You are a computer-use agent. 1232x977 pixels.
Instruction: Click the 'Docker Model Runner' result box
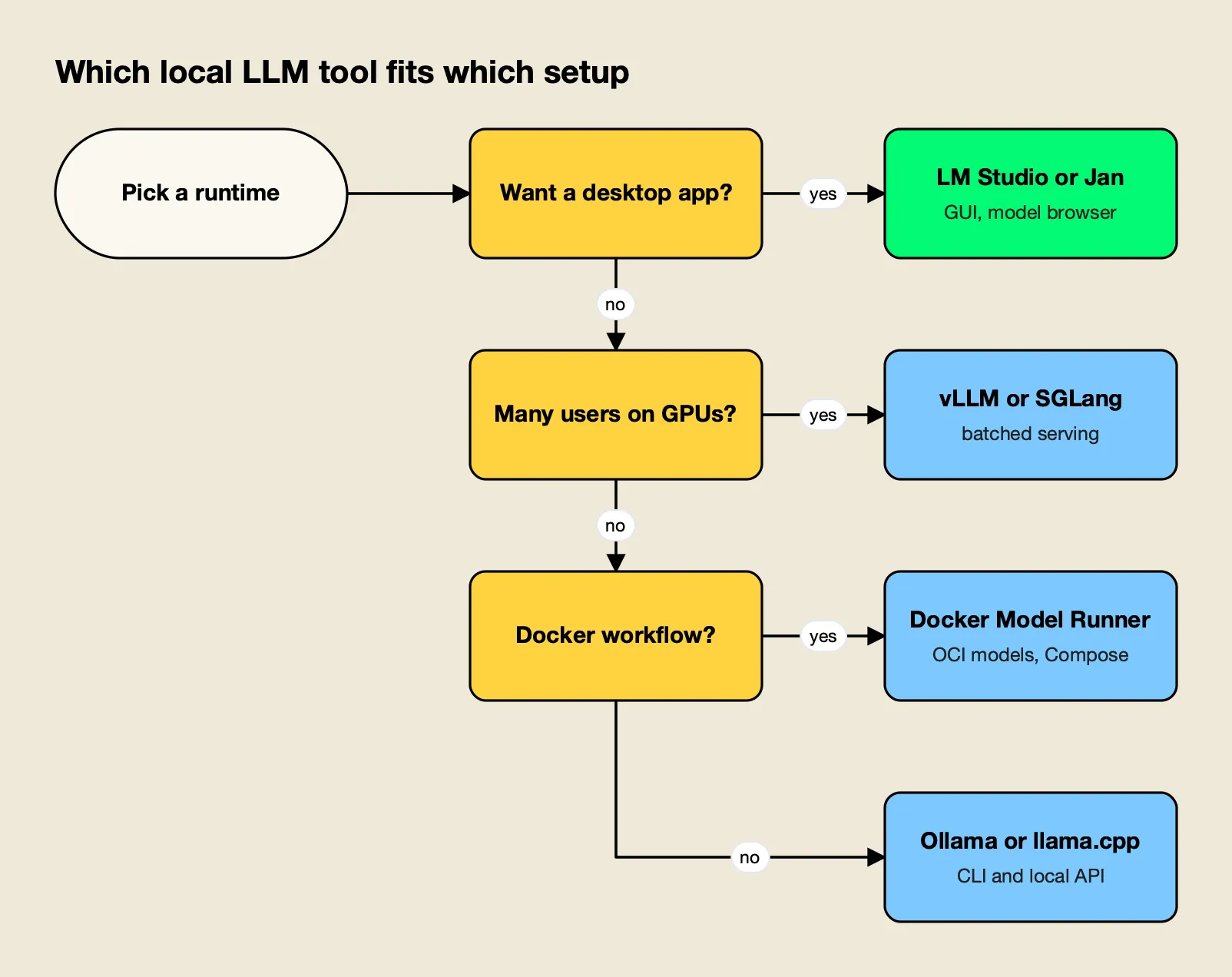point(1031,636)
